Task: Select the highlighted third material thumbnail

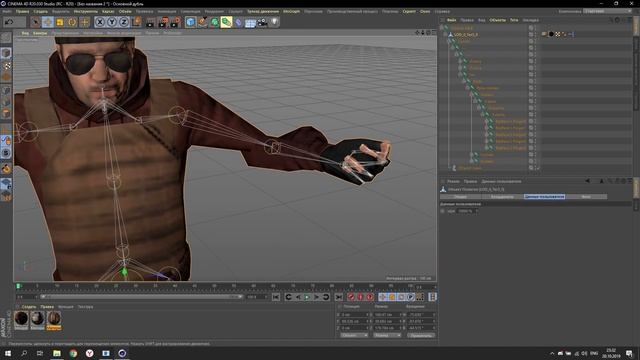Action: tap(54, 319)
